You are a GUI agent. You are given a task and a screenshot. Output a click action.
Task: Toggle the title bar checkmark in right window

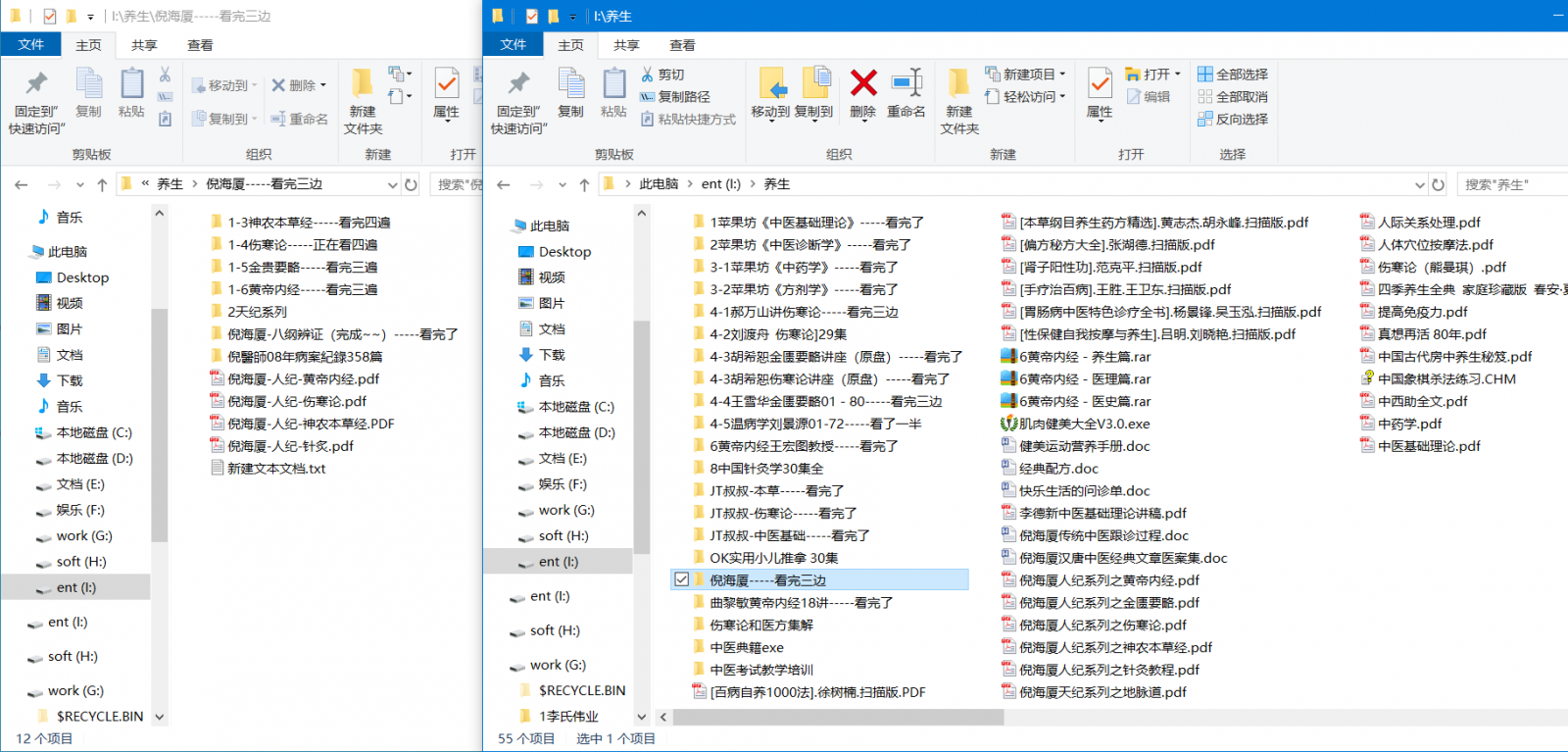pos(531,16)
